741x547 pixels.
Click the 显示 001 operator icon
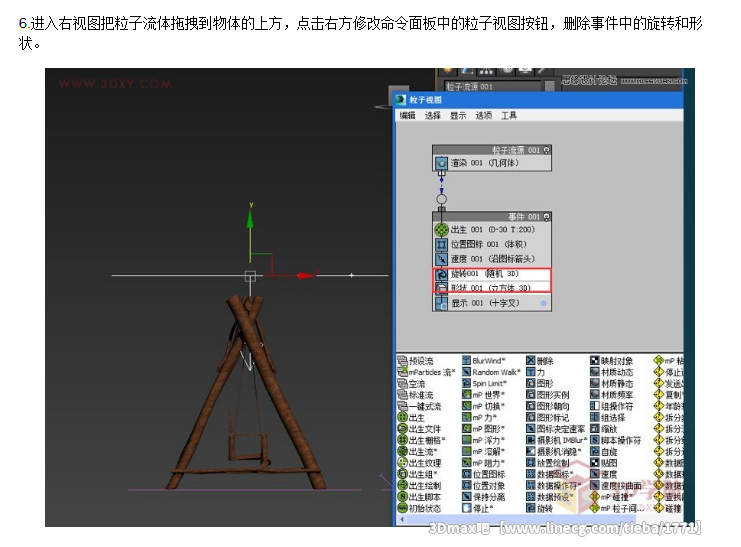coord(441,303)
